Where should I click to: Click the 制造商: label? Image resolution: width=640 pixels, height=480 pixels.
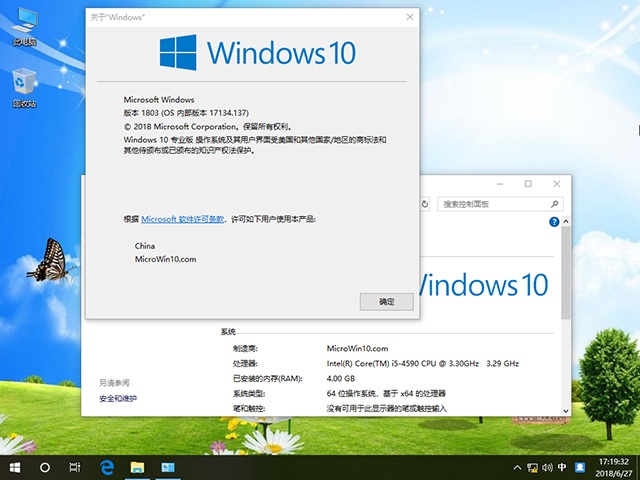click(x=245, y=349)
